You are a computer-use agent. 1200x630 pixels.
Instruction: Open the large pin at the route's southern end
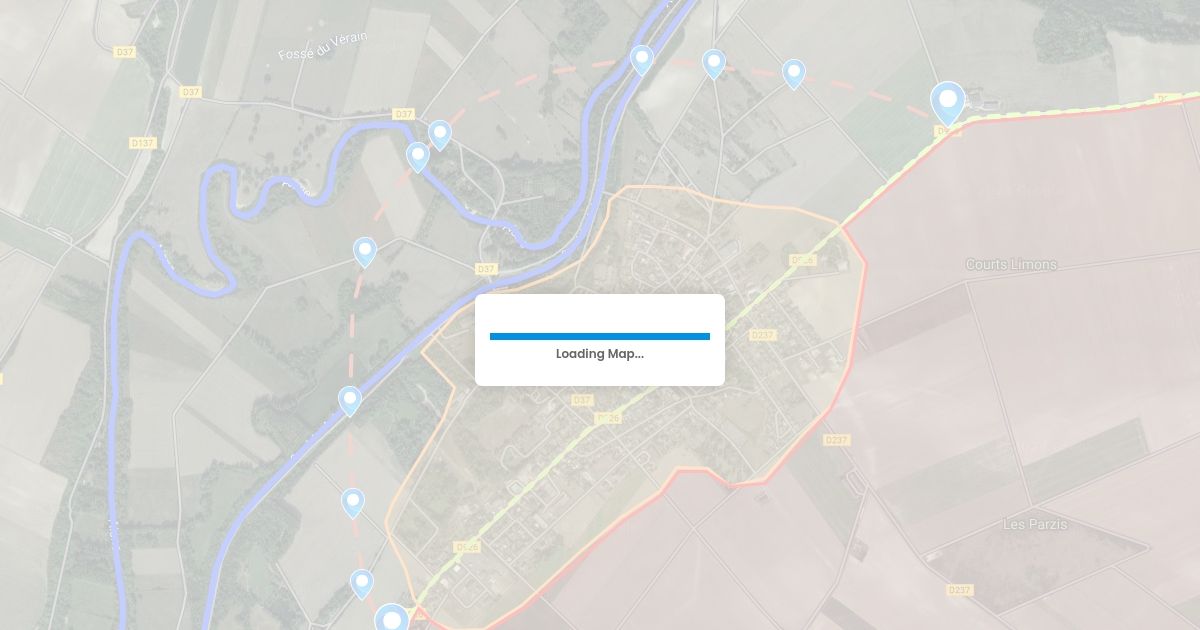392,618
